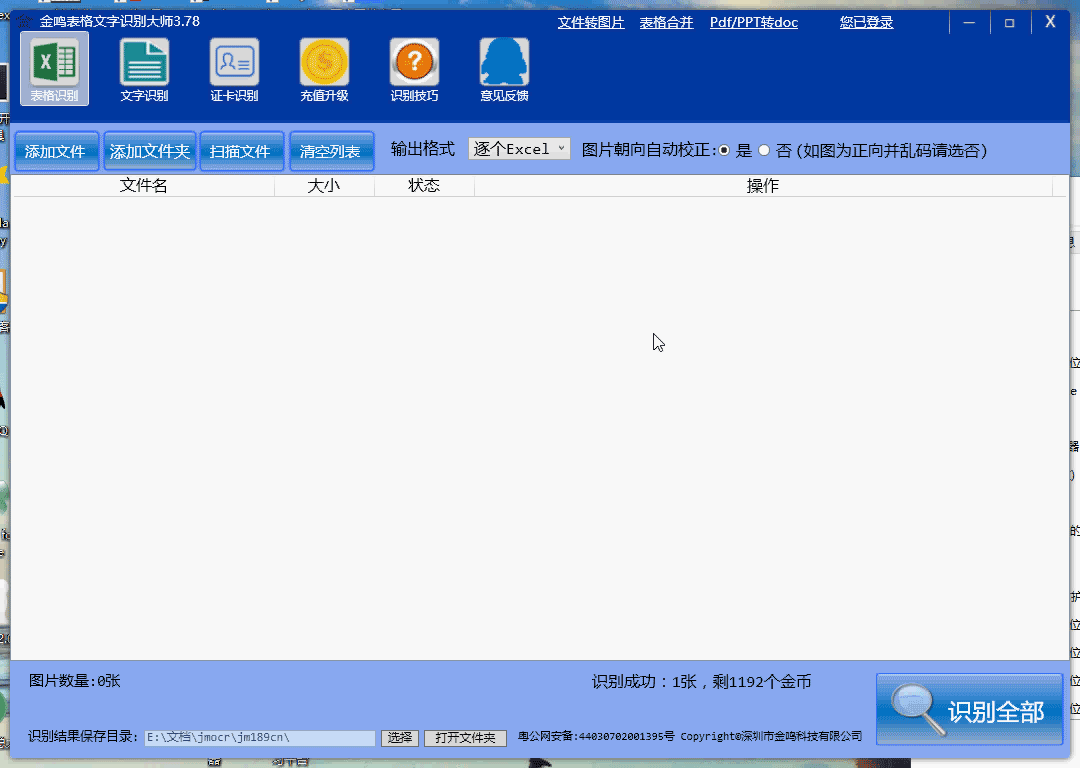Click the 扫描文件 scan file button
Image resolution: width=1080 pixels, height=768 pixels.
tap(241, 151)
